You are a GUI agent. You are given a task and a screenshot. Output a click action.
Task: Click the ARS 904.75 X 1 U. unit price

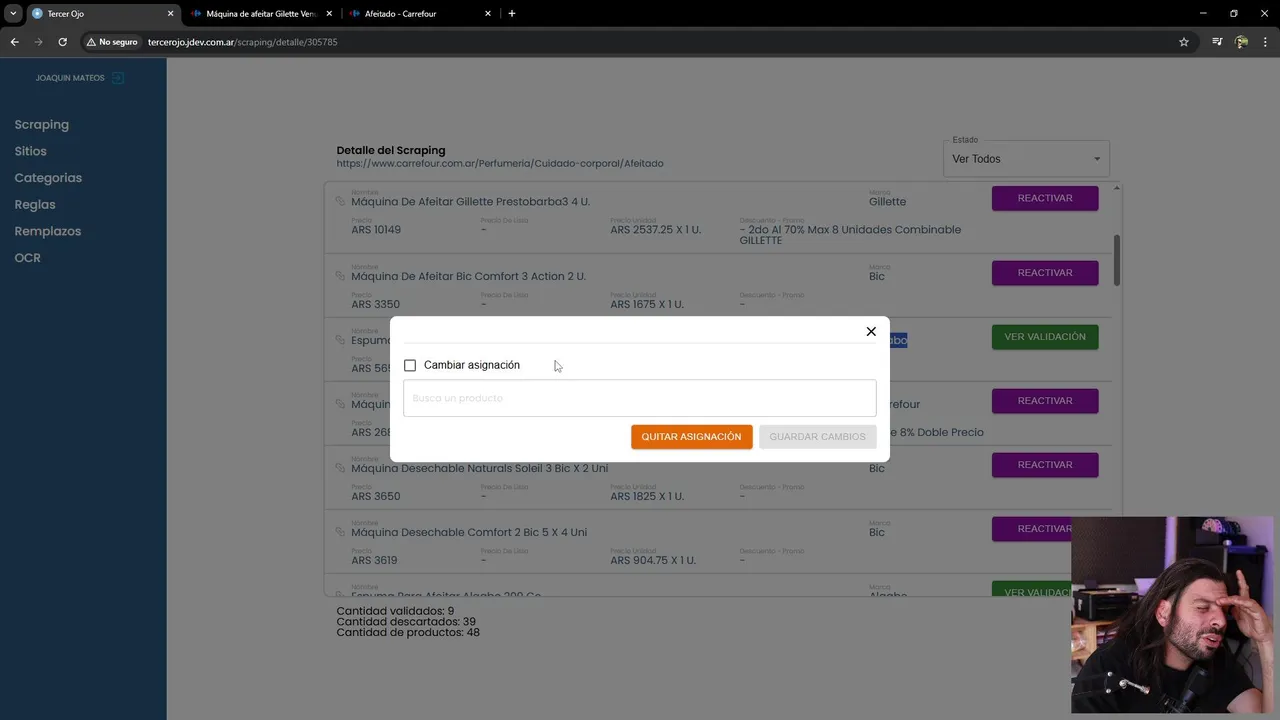[653, 560]
